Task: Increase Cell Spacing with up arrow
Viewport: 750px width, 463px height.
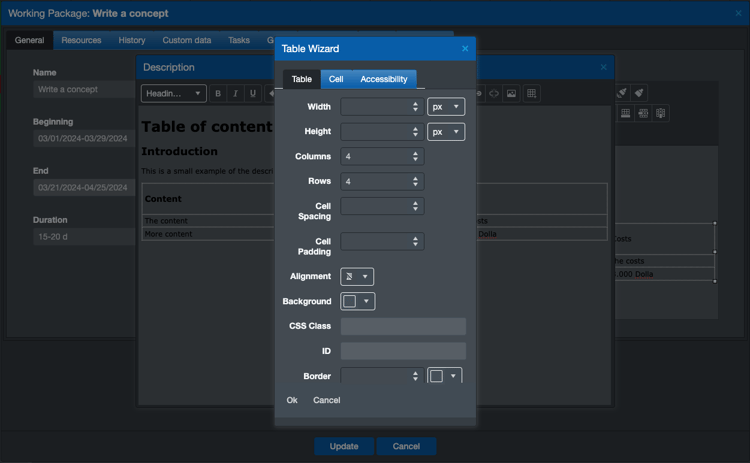Action: [415, 203]
